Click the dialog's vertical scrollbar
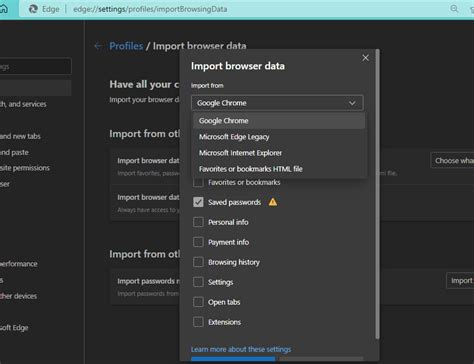Screen dimensions: 474x364 [377, 194]
